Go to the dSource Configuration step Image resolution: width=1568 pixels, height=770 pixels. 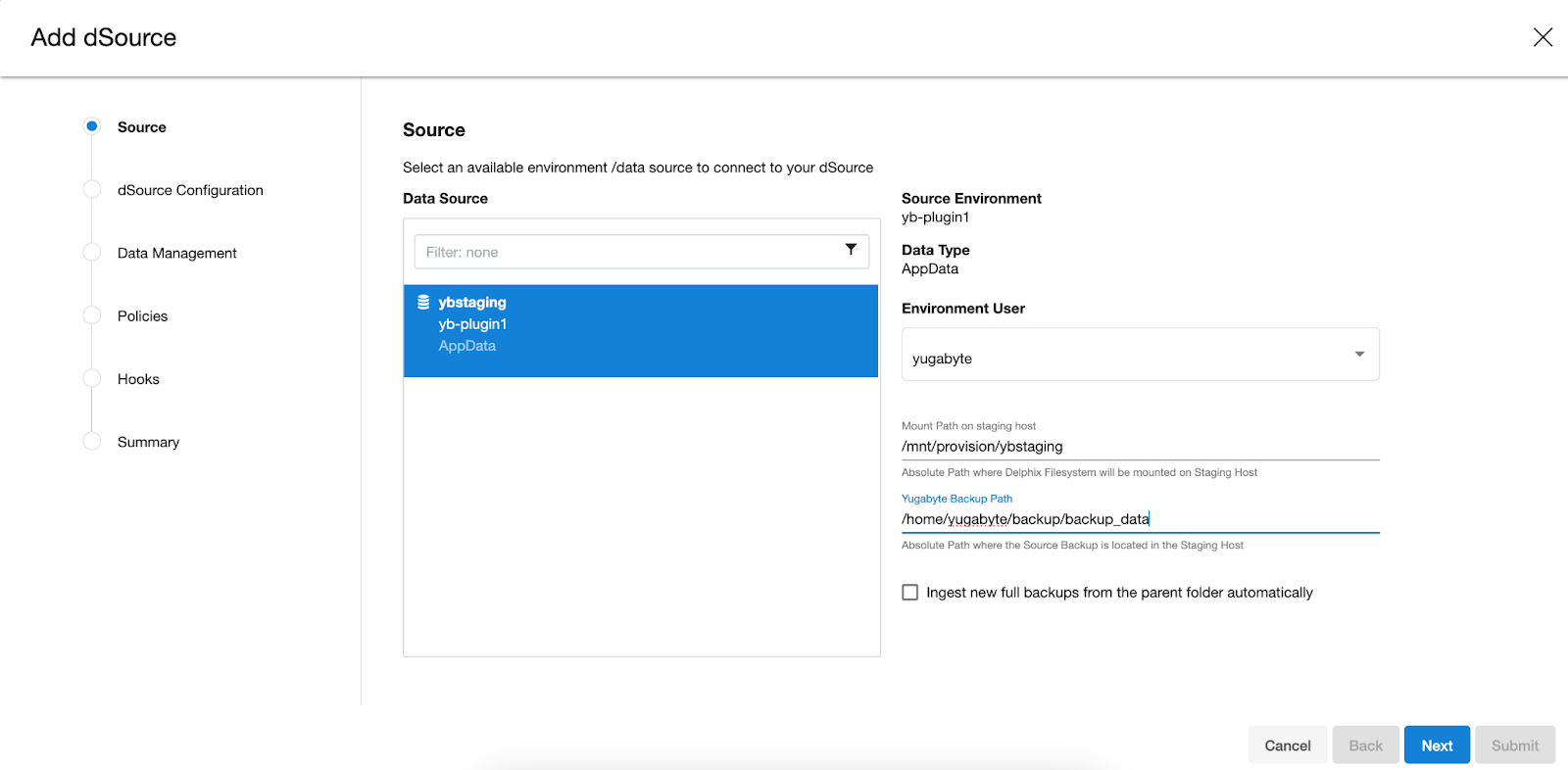tap(190, 190)
